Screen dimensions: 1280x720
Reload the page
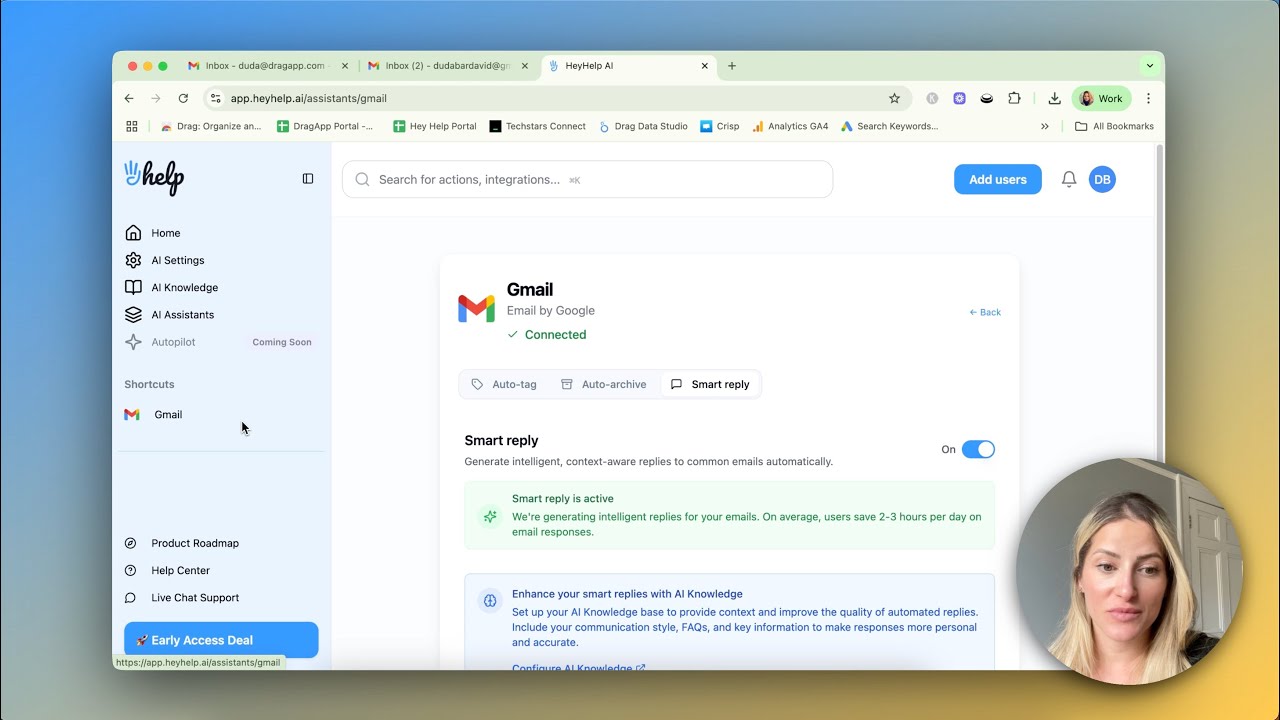click(x=183, y=98)
